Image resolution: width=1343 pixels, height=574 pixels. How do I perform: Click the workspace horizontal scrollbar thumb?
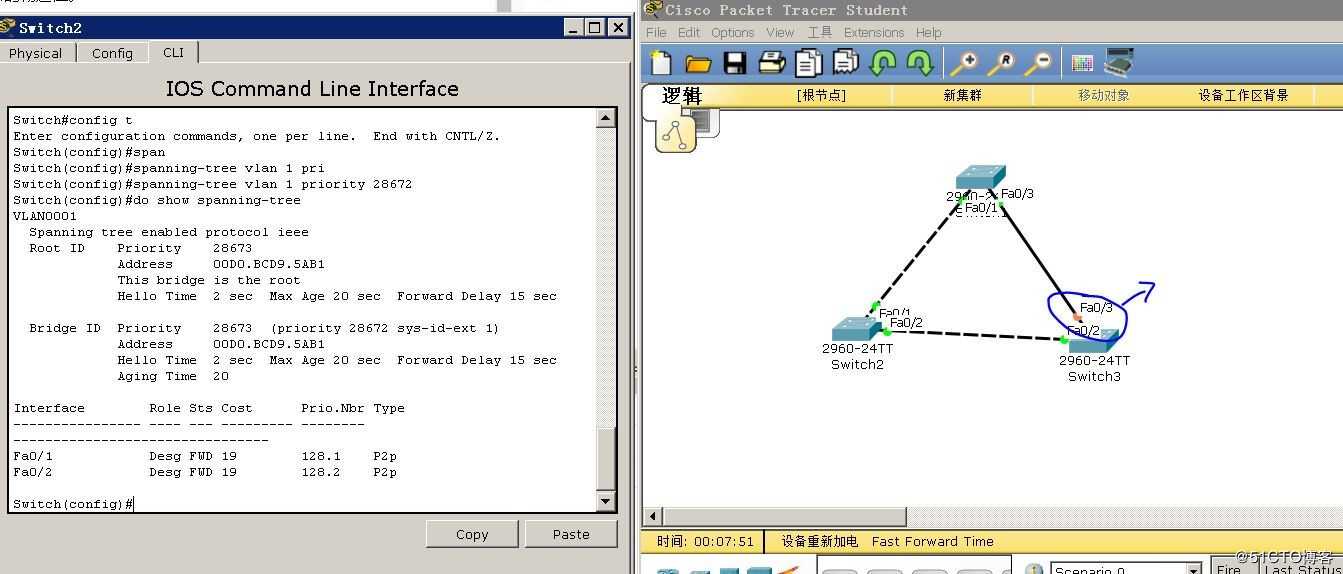(785, 516)
